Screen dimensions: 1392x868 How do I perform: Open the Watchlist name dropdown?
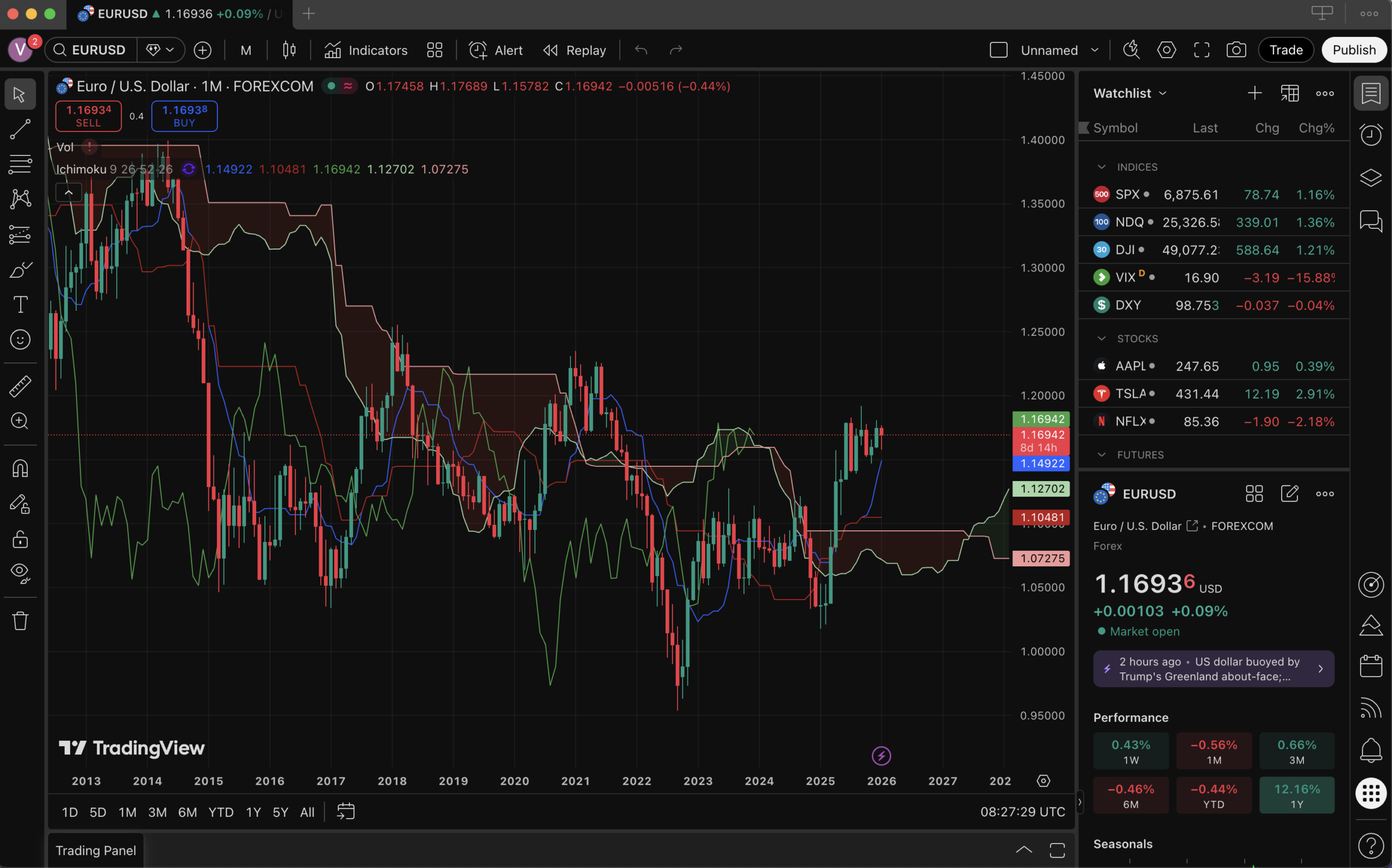pos(1129,93)
